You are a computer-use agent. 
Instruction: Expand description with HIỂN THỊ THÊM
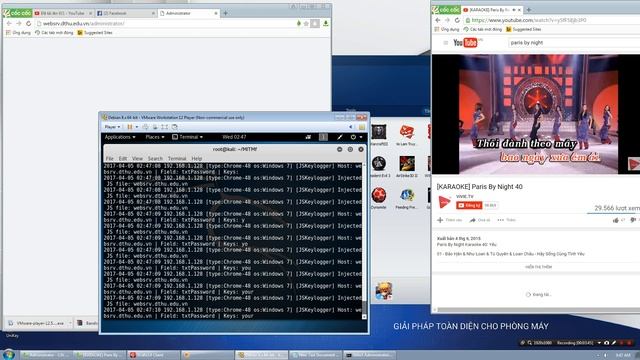click(x=538, y=267)
